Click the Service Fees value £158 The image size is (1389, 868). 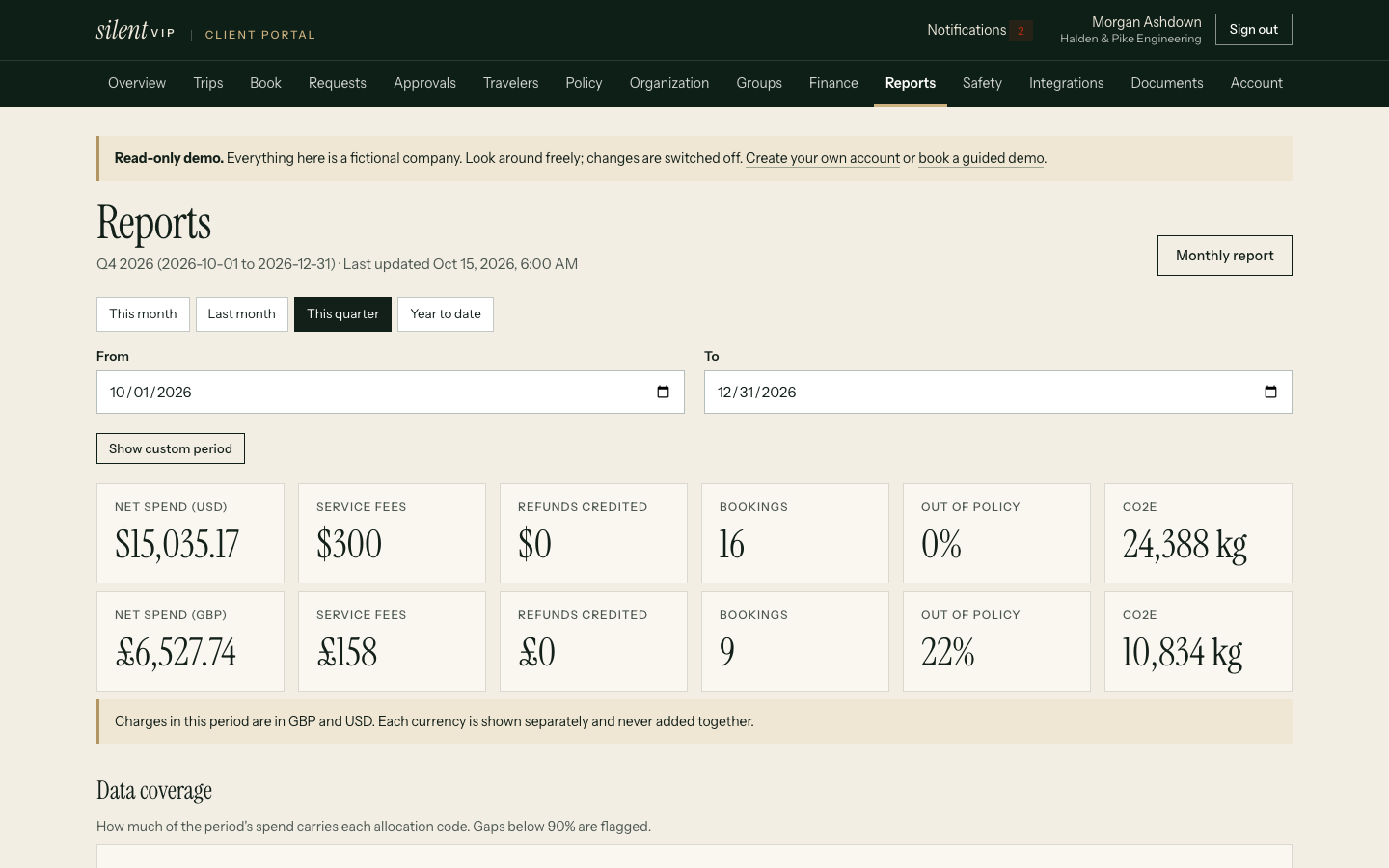[347, 653]
